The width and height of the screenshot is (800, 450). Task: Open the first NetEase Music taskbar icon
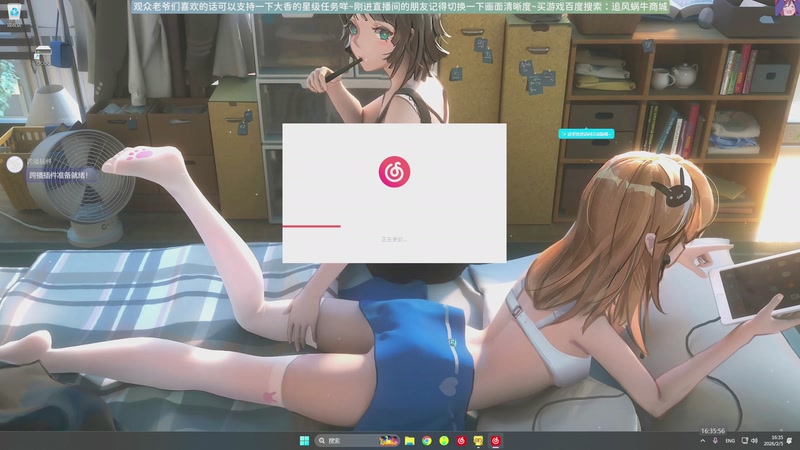tap(461, 441)
